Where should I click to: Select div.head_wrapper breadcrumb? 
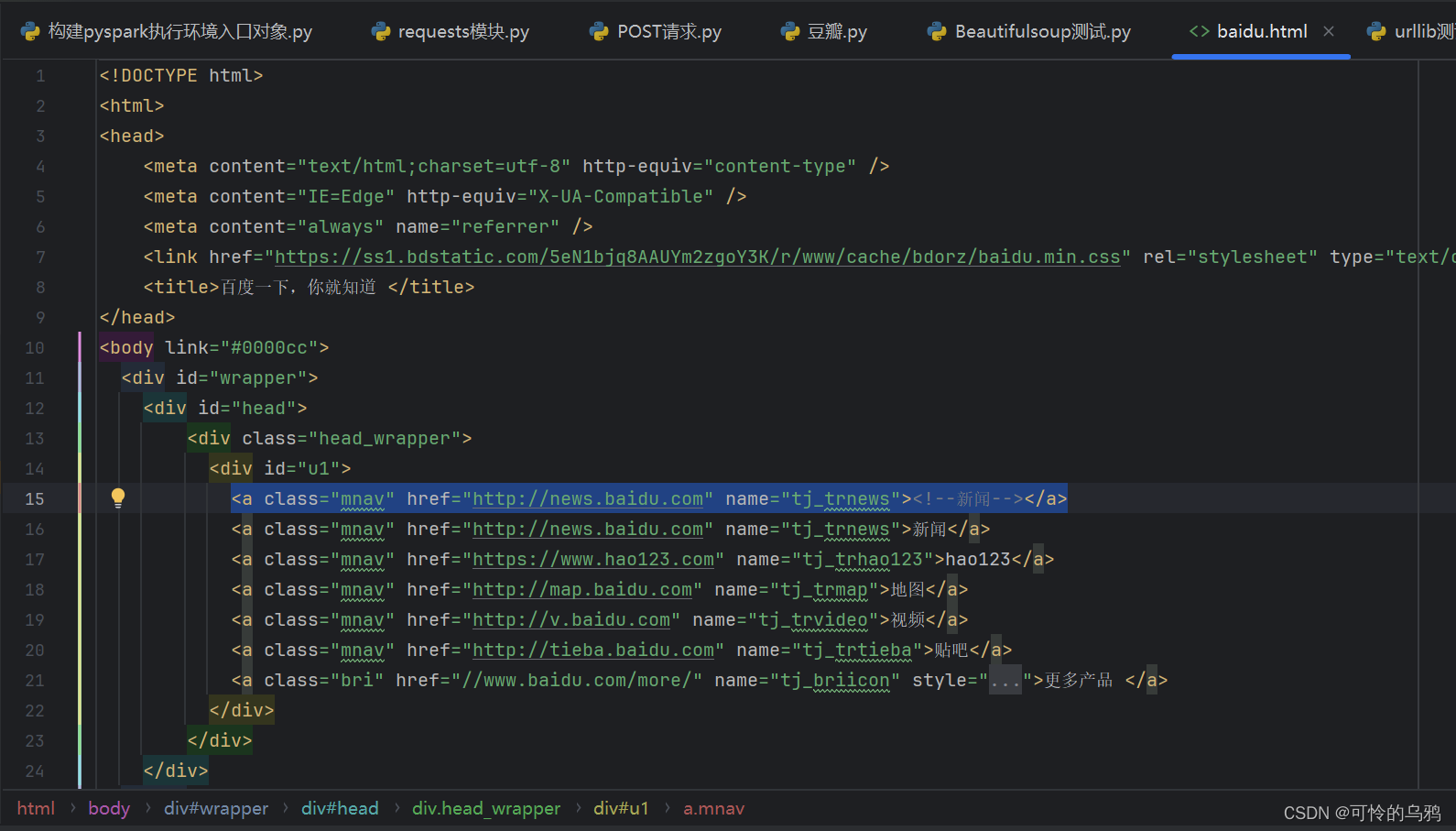coord(486,808)
